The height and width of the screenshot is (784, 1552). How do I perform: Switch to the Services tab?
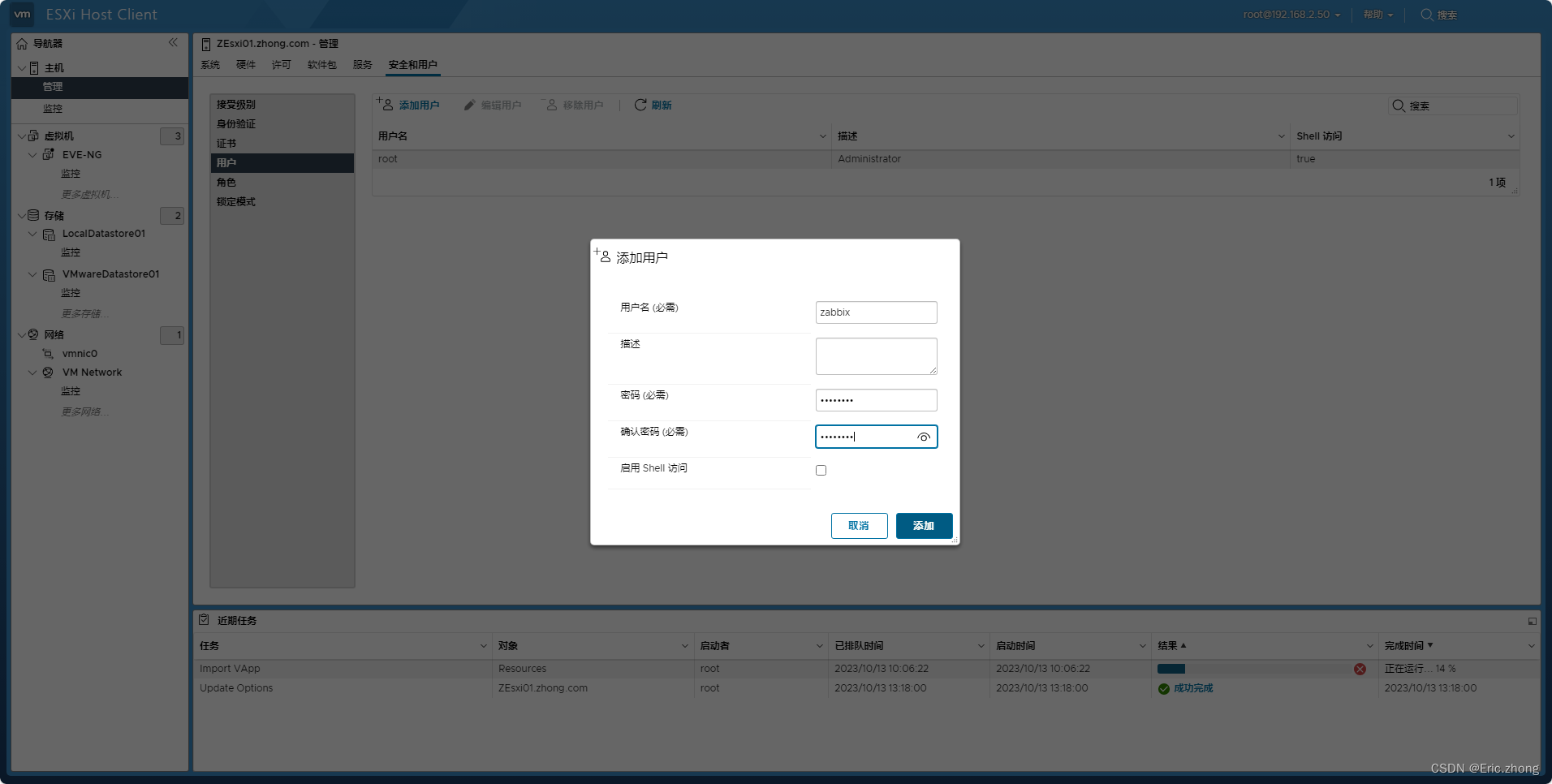coord(363,65)
